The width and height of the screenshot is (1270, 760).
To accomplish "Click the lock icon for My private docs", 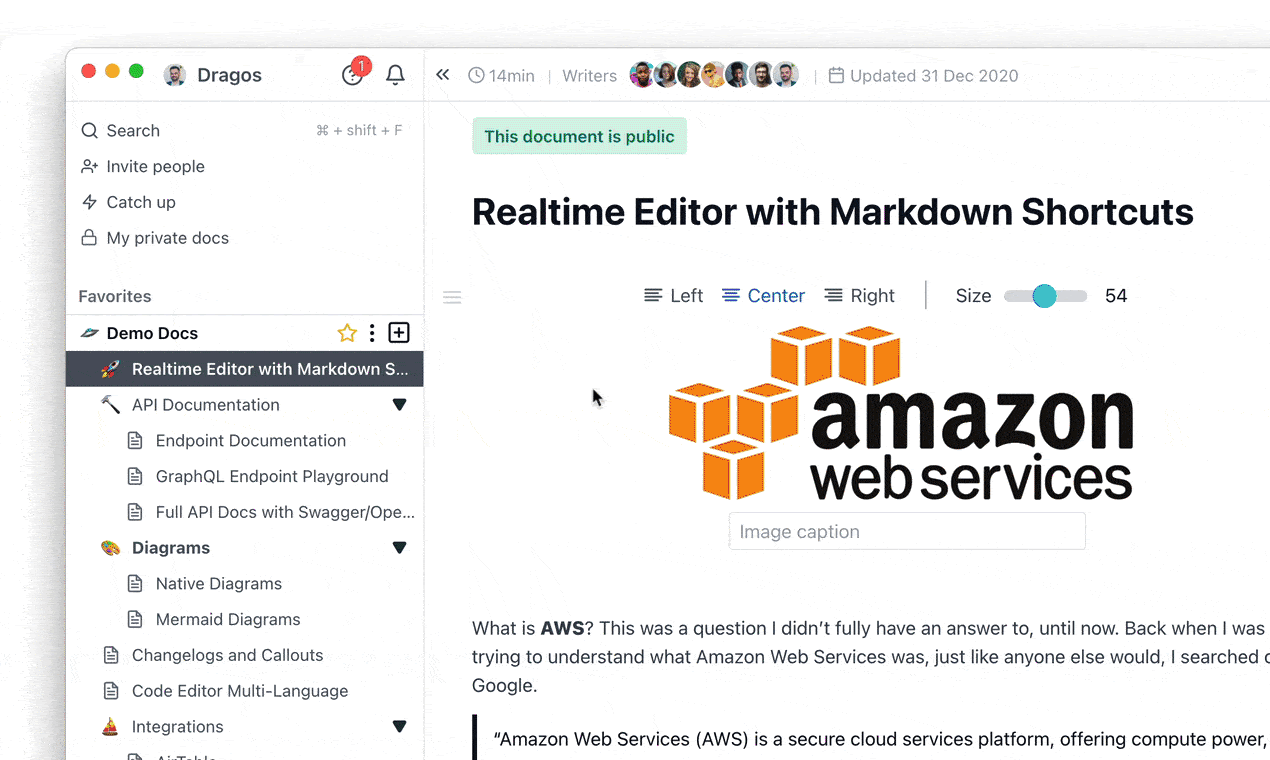I will pyautogui.click(x=89, y=237).
